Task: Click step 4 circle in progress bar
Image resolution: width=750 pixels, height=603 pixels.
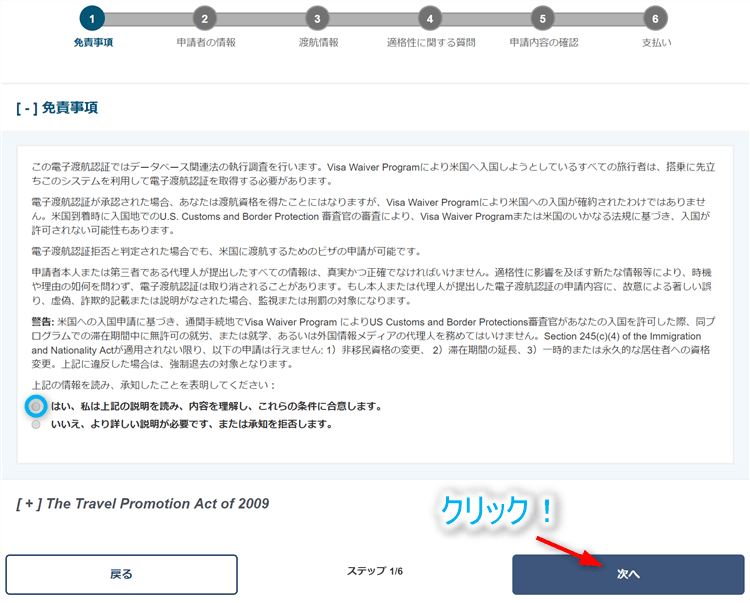Action: 430,18
